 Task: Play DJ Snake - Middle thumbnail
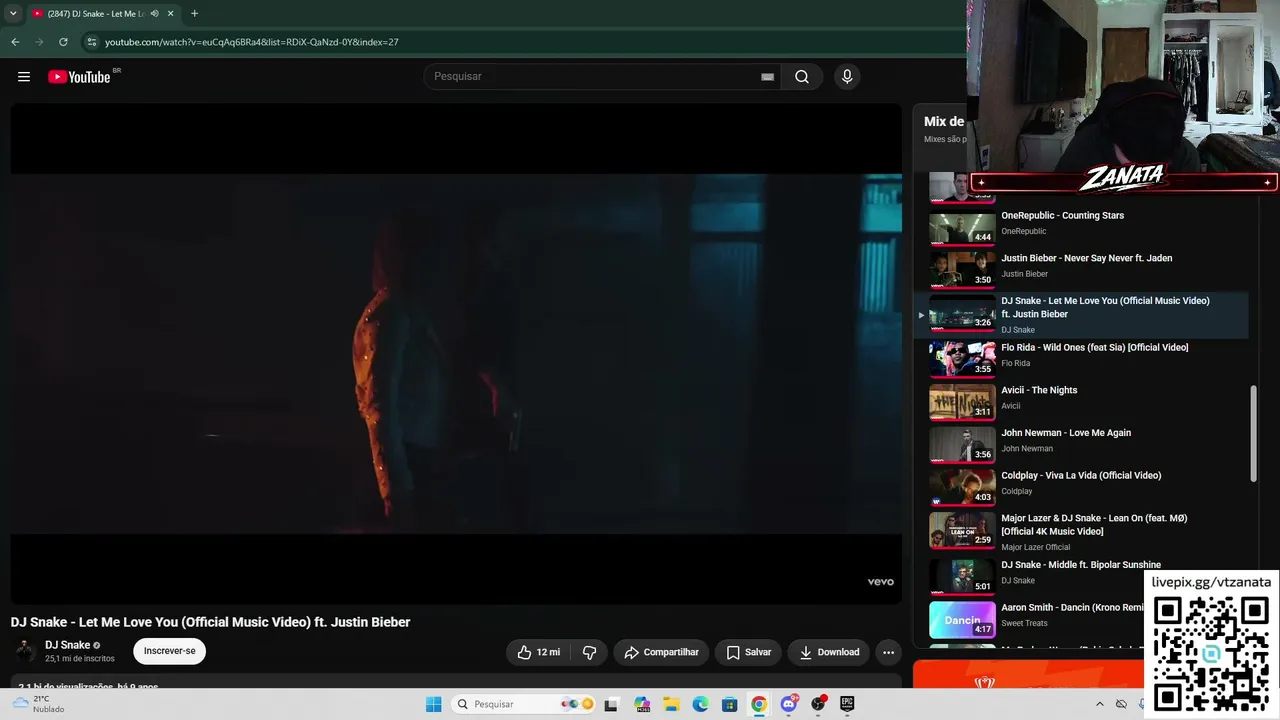[x=962, y=576]
